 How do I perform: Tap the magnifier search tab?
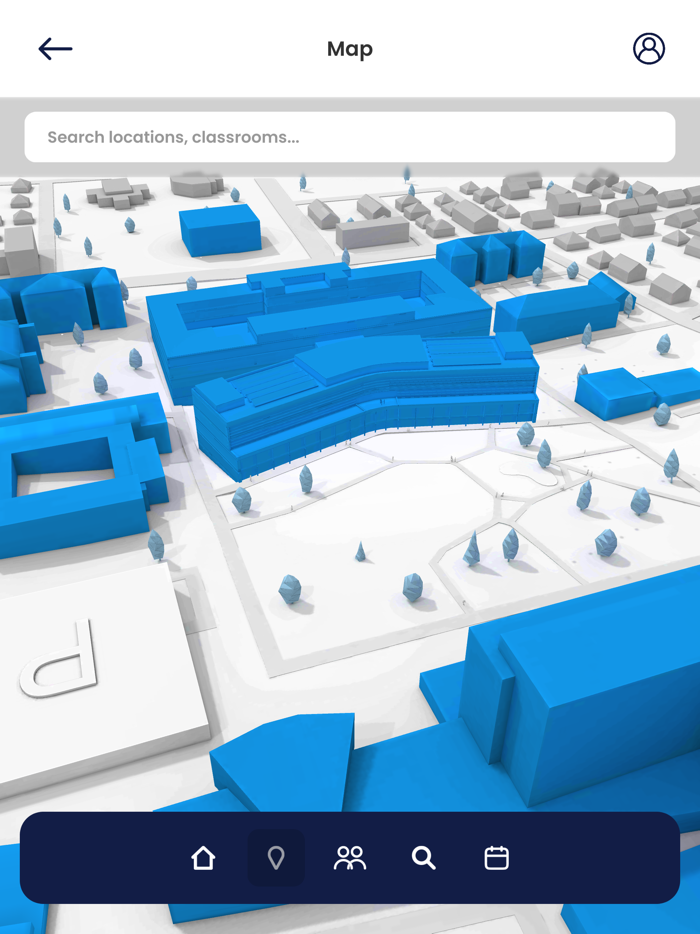(x=424, y=858)
